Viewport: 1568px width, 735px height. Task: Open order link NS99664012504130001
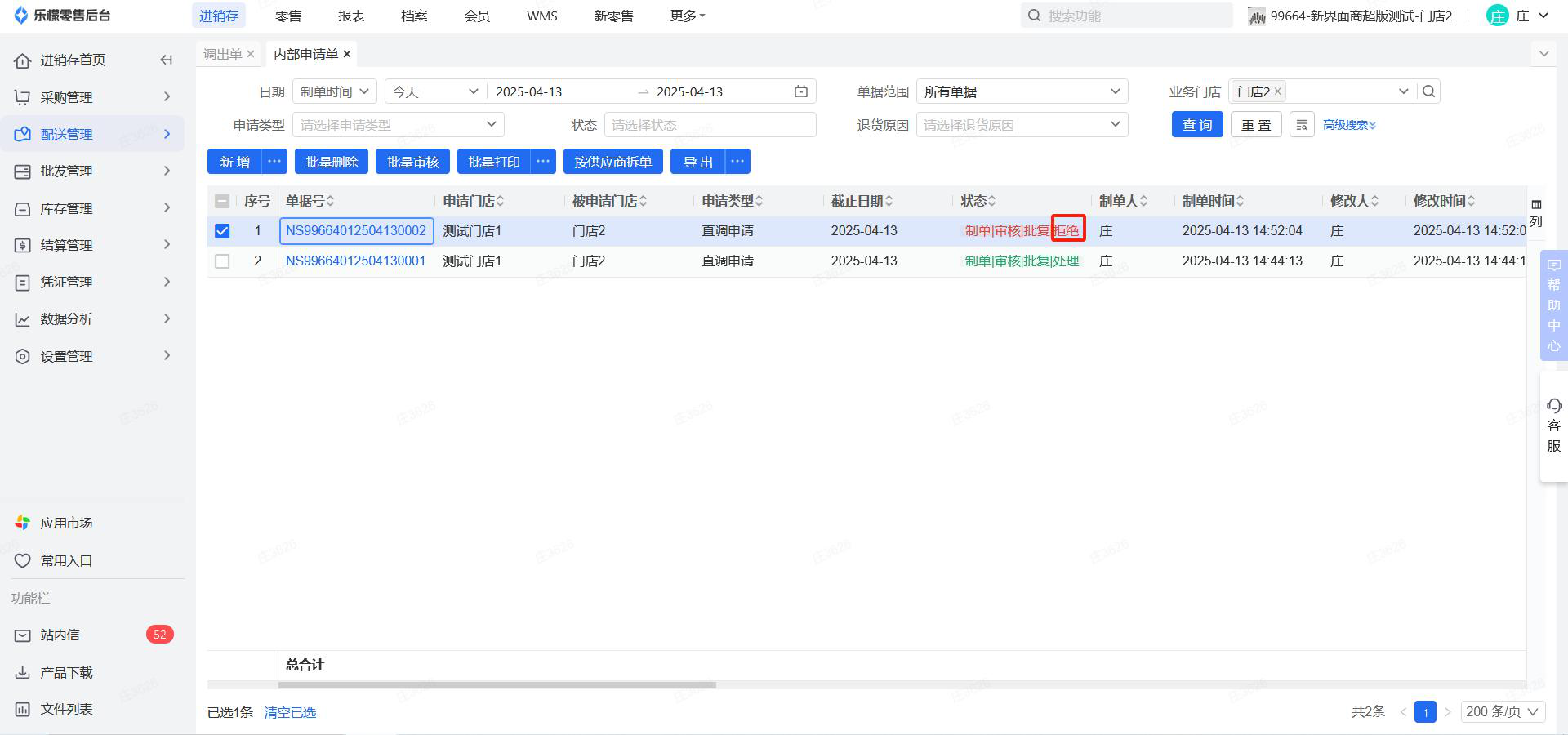click(355, 261)
